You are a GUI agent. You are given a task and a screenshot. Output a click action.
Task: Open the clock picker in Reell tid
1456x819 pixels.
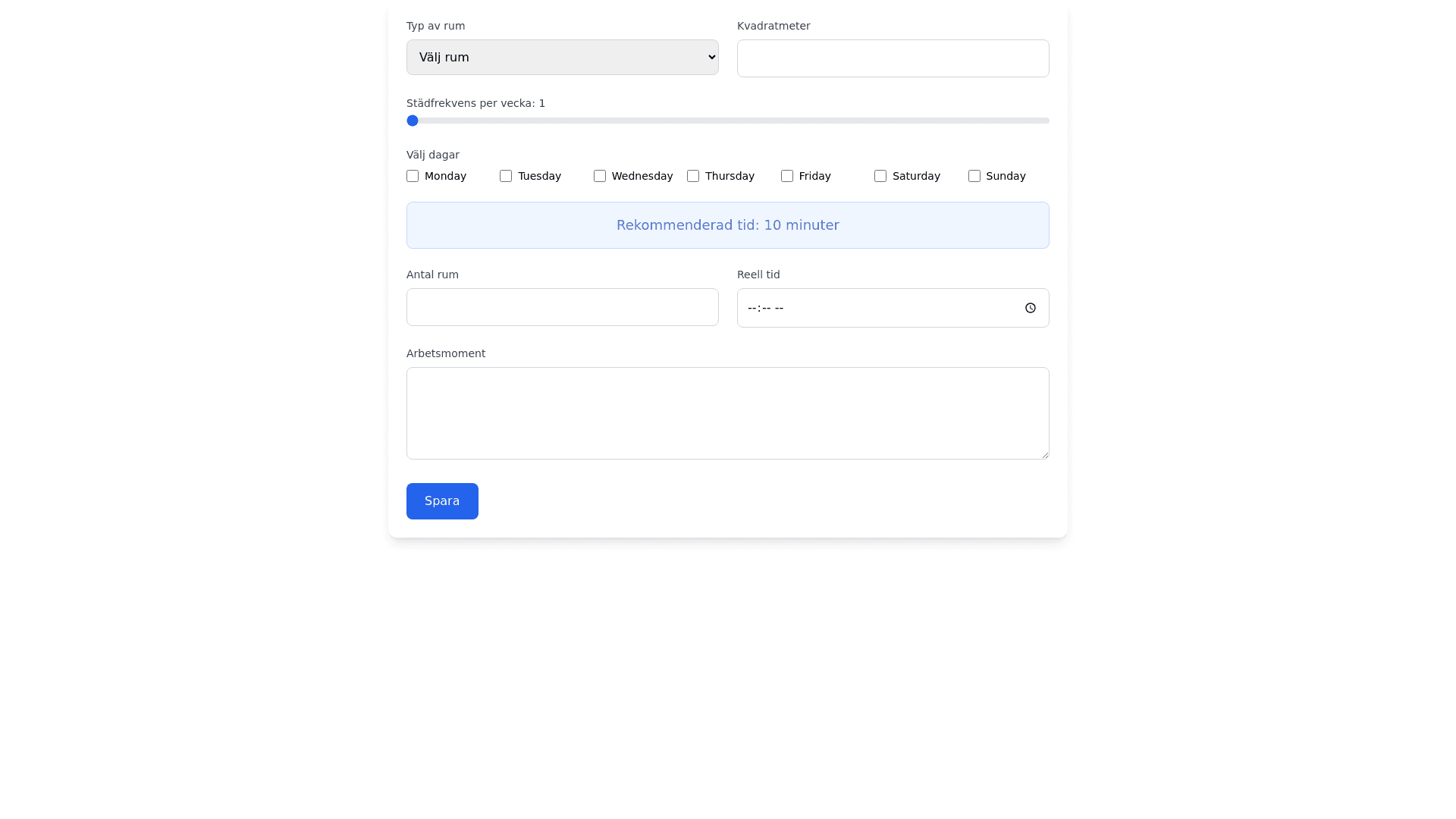pyautogui.click(x=1030, y=308)
